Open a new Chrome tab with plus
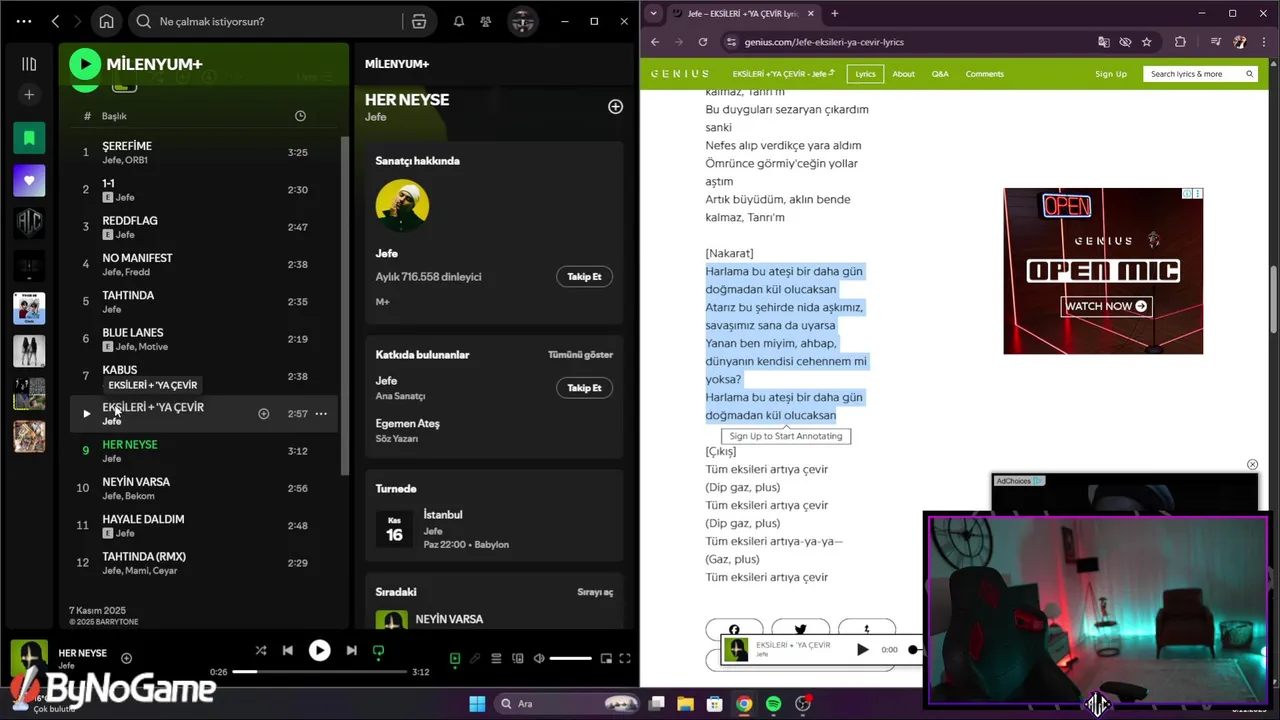 pyautogui.click(x=835, y=13)
